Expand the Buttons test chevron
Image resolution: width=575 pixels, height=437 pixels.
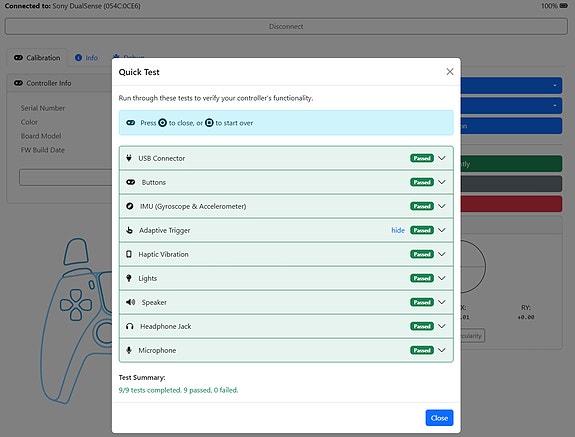point(442,182)
